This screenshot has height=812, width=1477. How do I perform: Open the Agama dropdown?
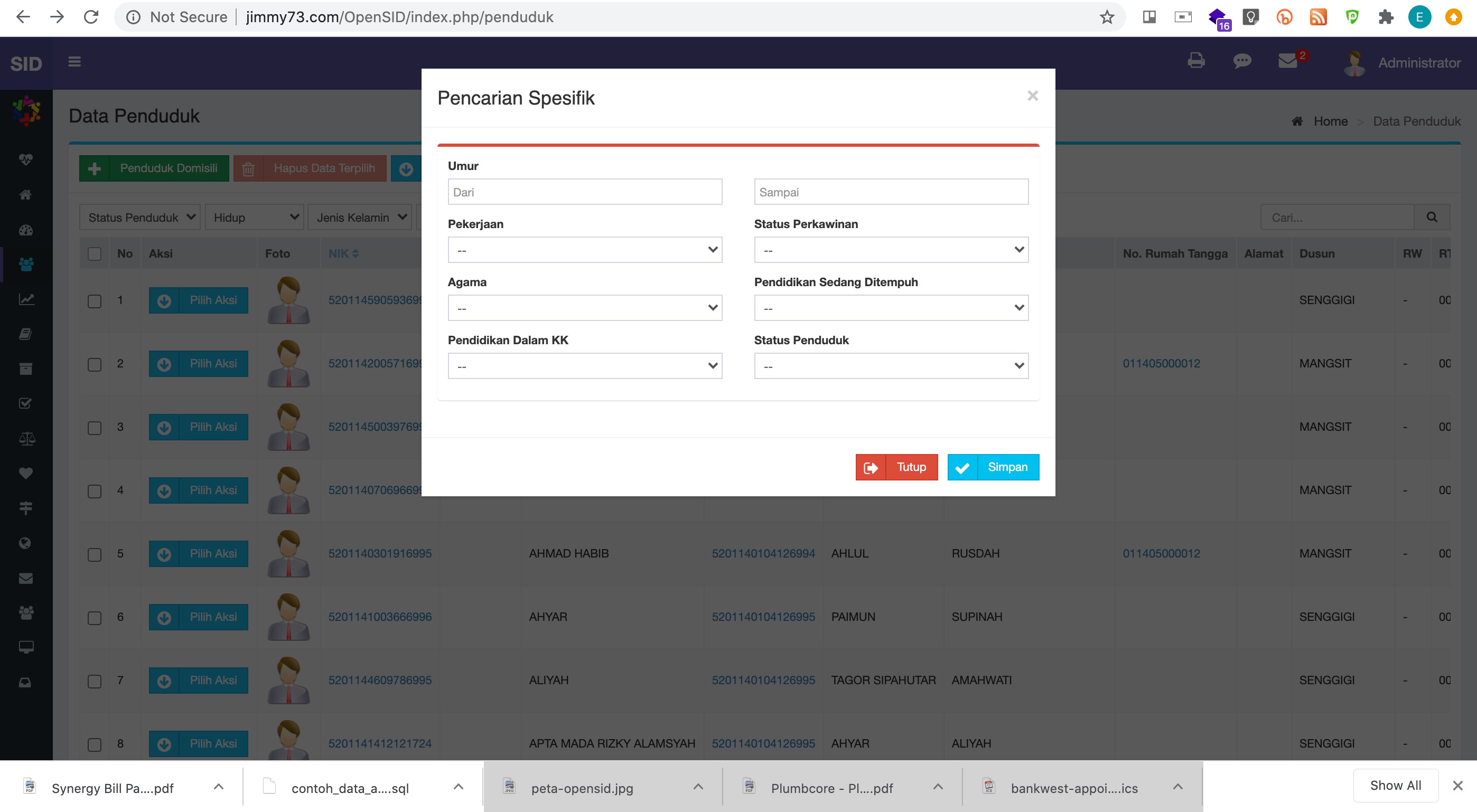[x=585, y=308]
